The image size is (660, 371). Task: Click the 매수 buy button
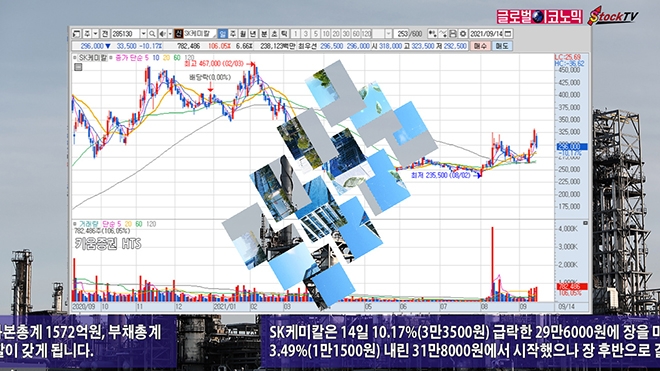coord(480,46)
